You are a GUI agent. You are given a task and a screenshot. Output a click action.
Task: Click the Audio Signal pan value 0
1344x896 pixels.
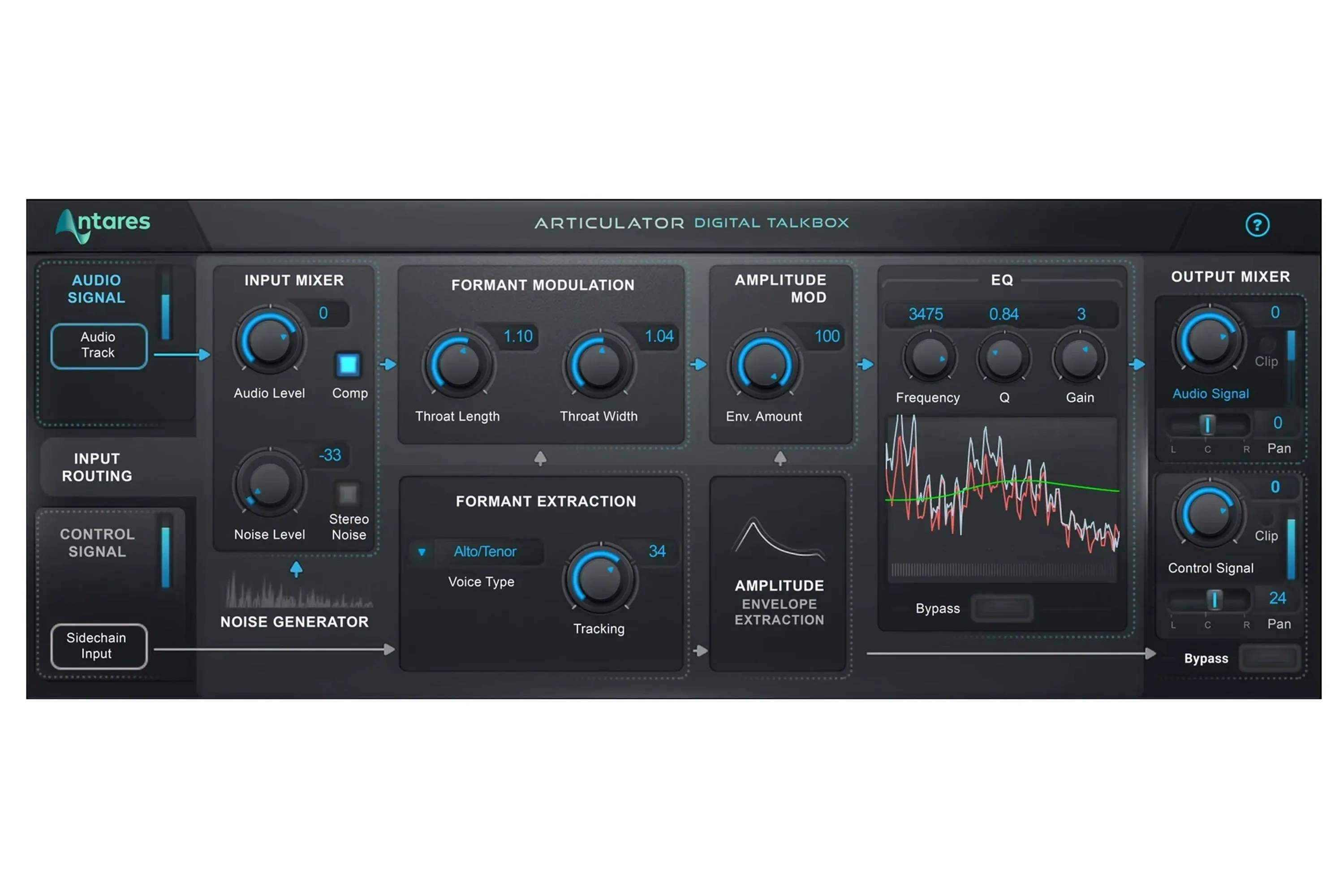pyautogui.click(x=1278, y=423)
